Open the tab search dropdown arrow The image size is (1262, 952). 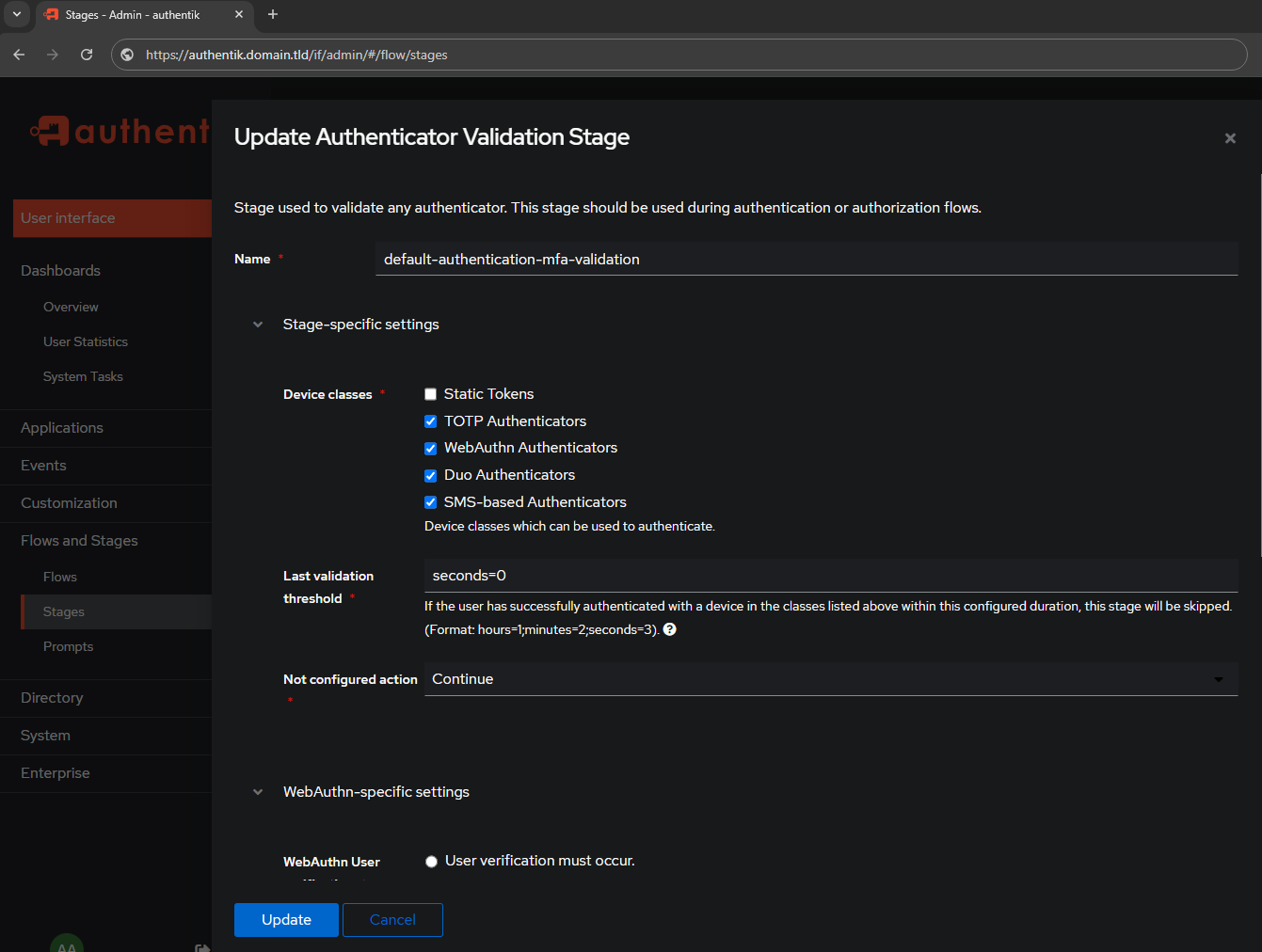pyautogui.click(x=16, y=14)
